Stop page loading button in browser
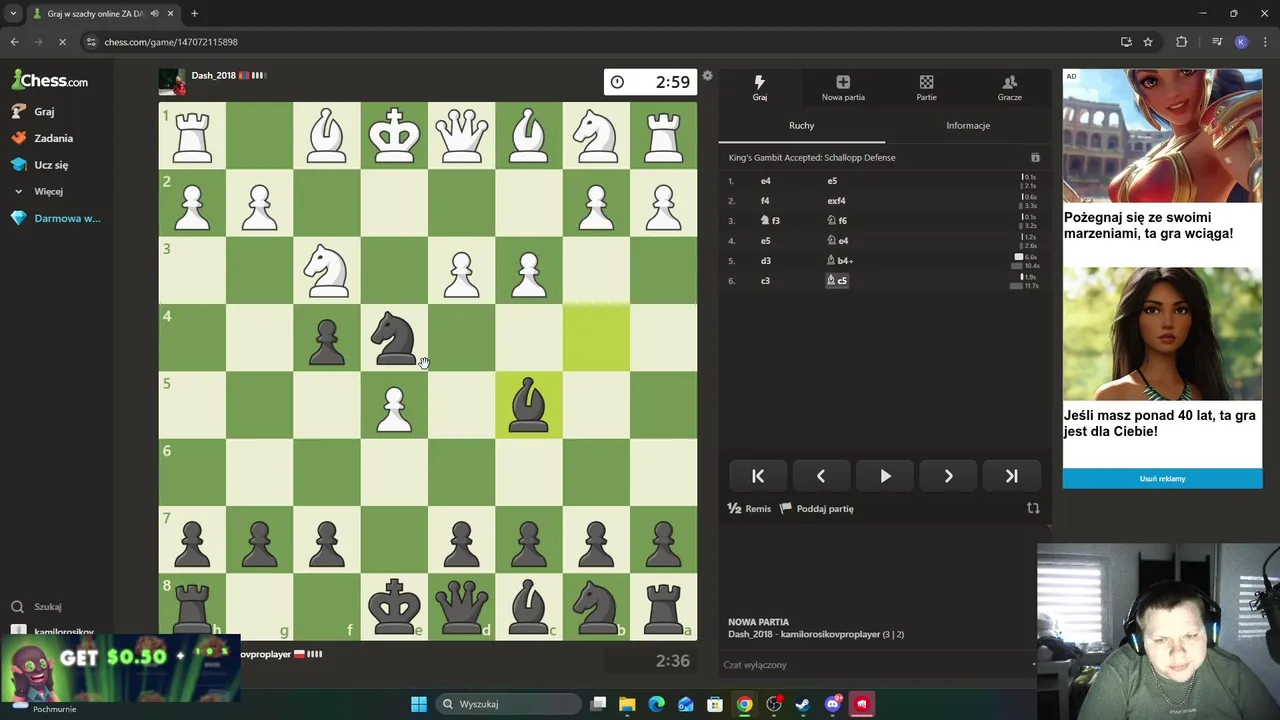 tap(62, 42)
